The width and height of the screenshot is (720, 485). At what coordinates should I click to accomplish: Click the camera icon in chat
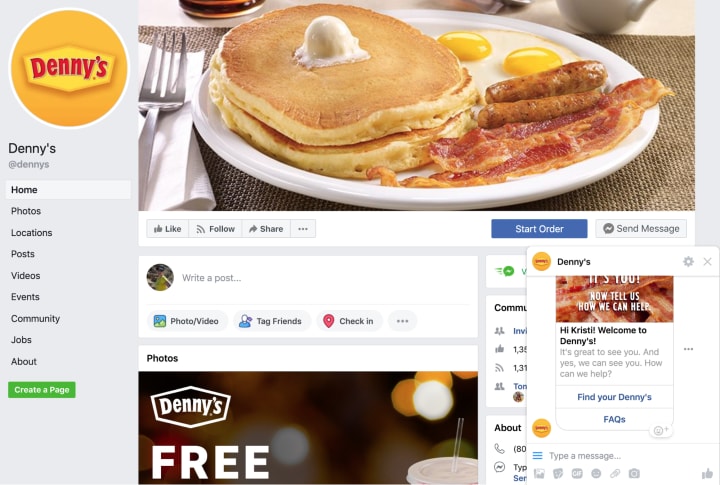tap(634, 473)
